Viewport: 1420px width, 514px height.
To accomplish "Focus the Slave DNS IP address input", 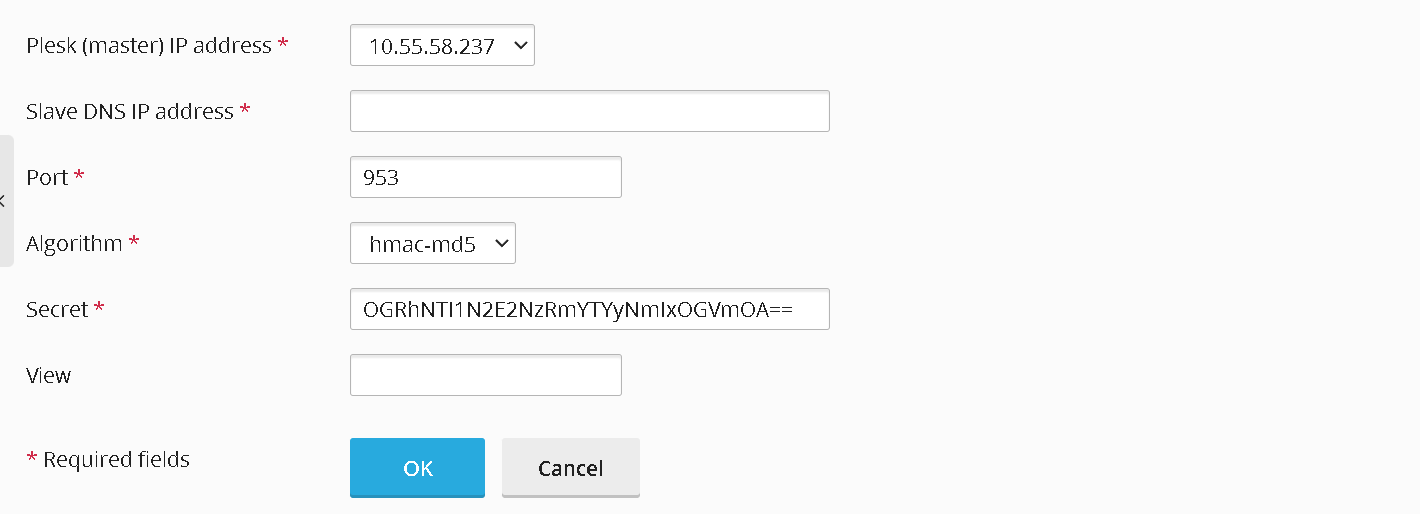I will pyautogui.click(x=589, y=111).
